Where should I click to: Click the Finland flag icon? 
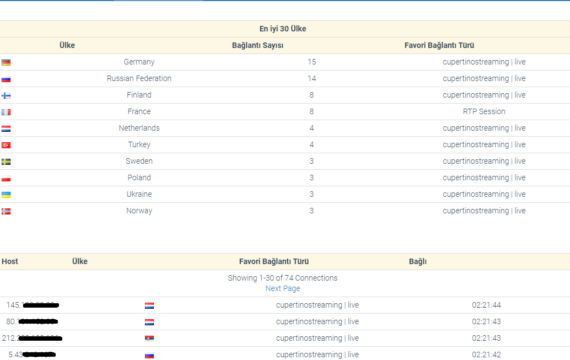6,96
